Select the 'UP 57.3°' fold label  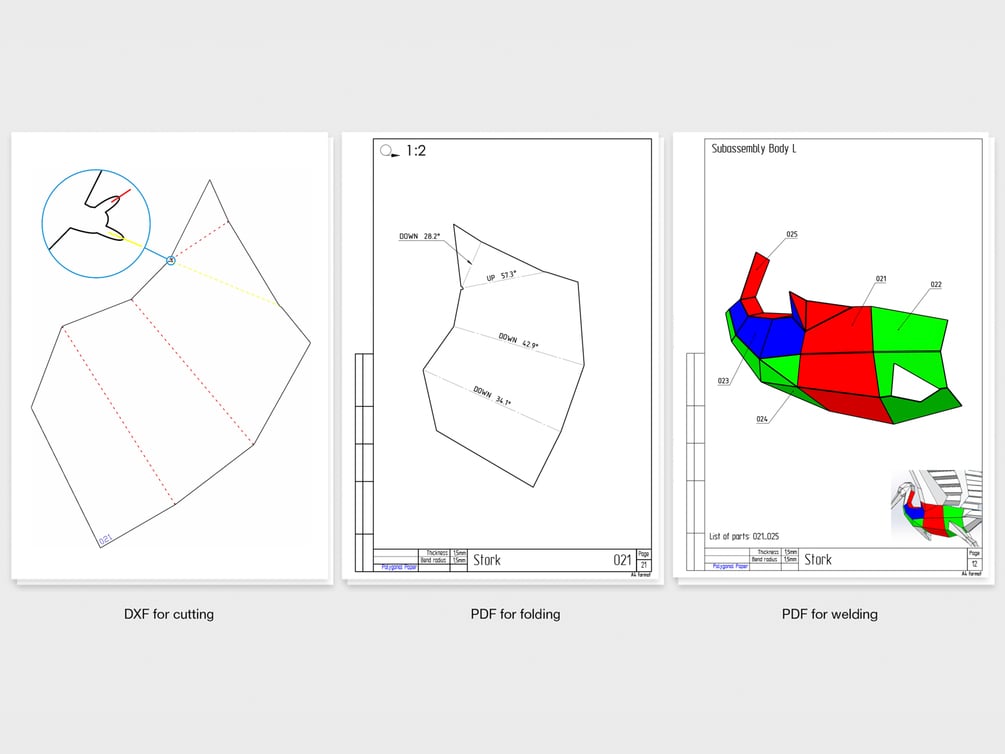(x=501, y=276)
